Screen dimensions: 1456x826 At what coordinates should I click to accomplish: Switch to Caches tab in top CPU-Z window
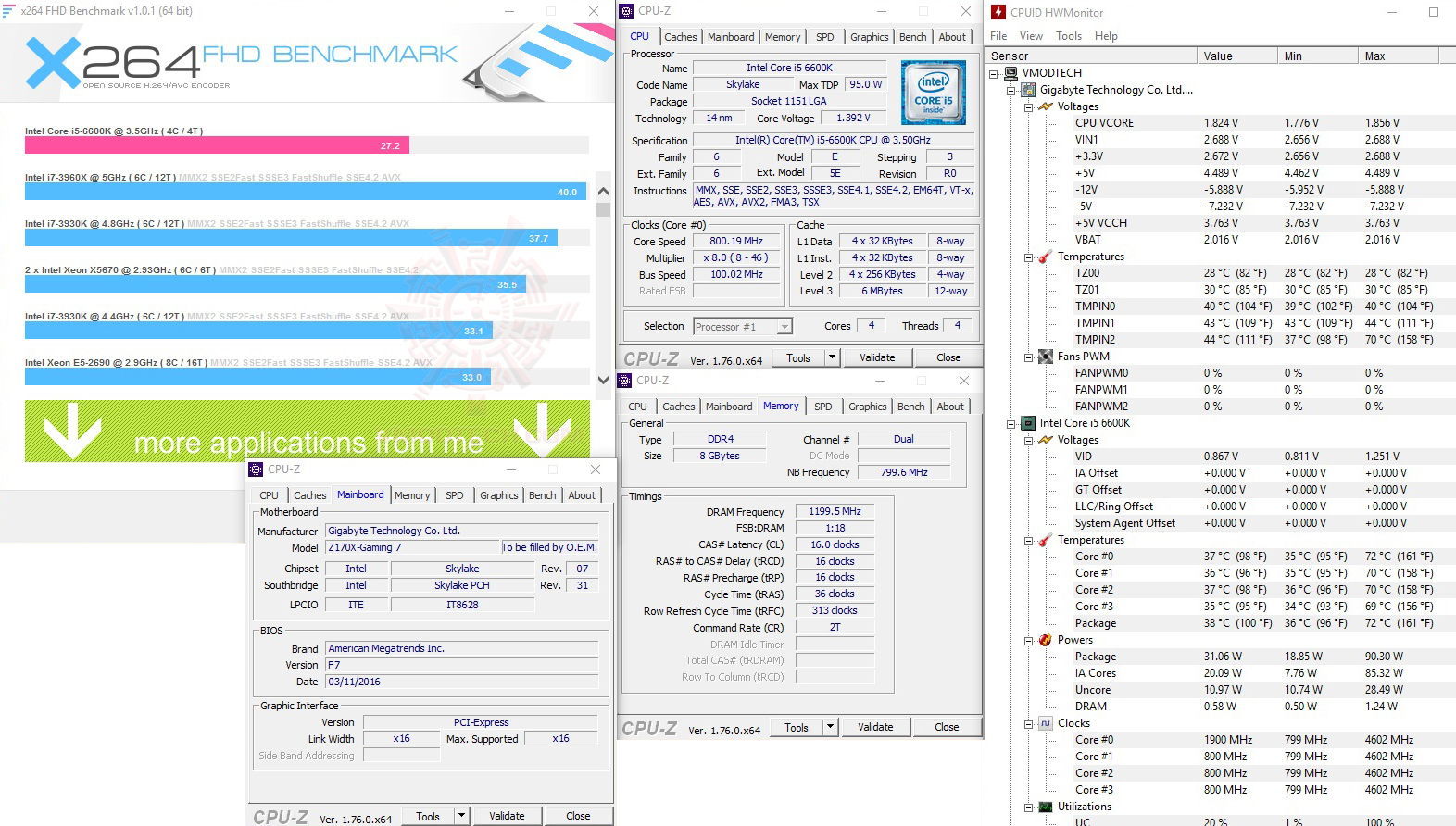(680, 37)
